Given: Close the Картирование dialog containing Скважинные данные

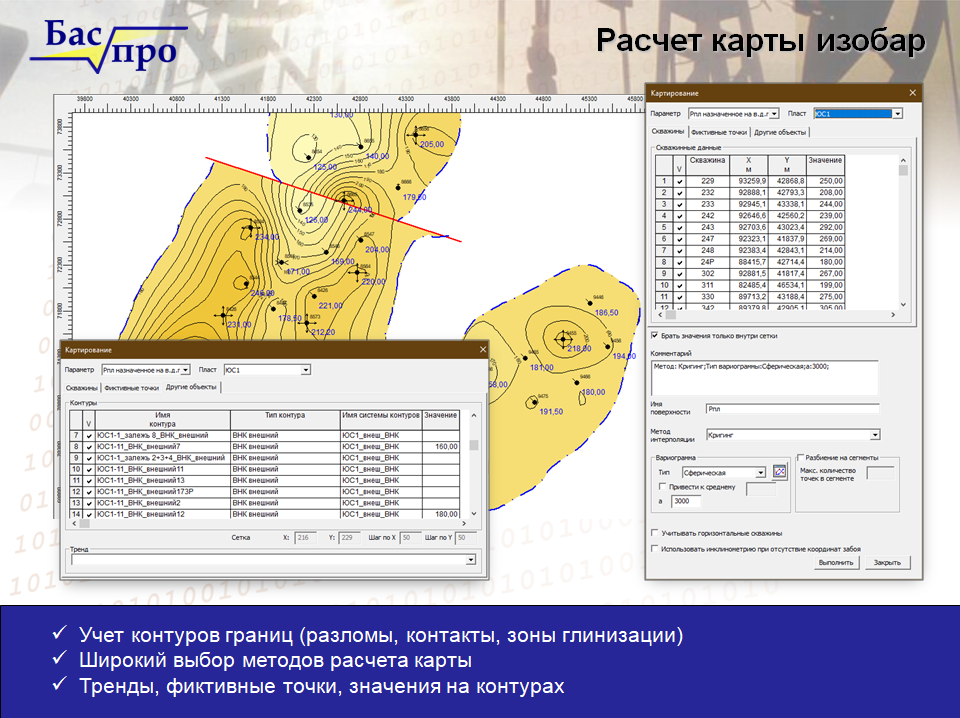Looking at the screenshot, I should coord(912,93).
